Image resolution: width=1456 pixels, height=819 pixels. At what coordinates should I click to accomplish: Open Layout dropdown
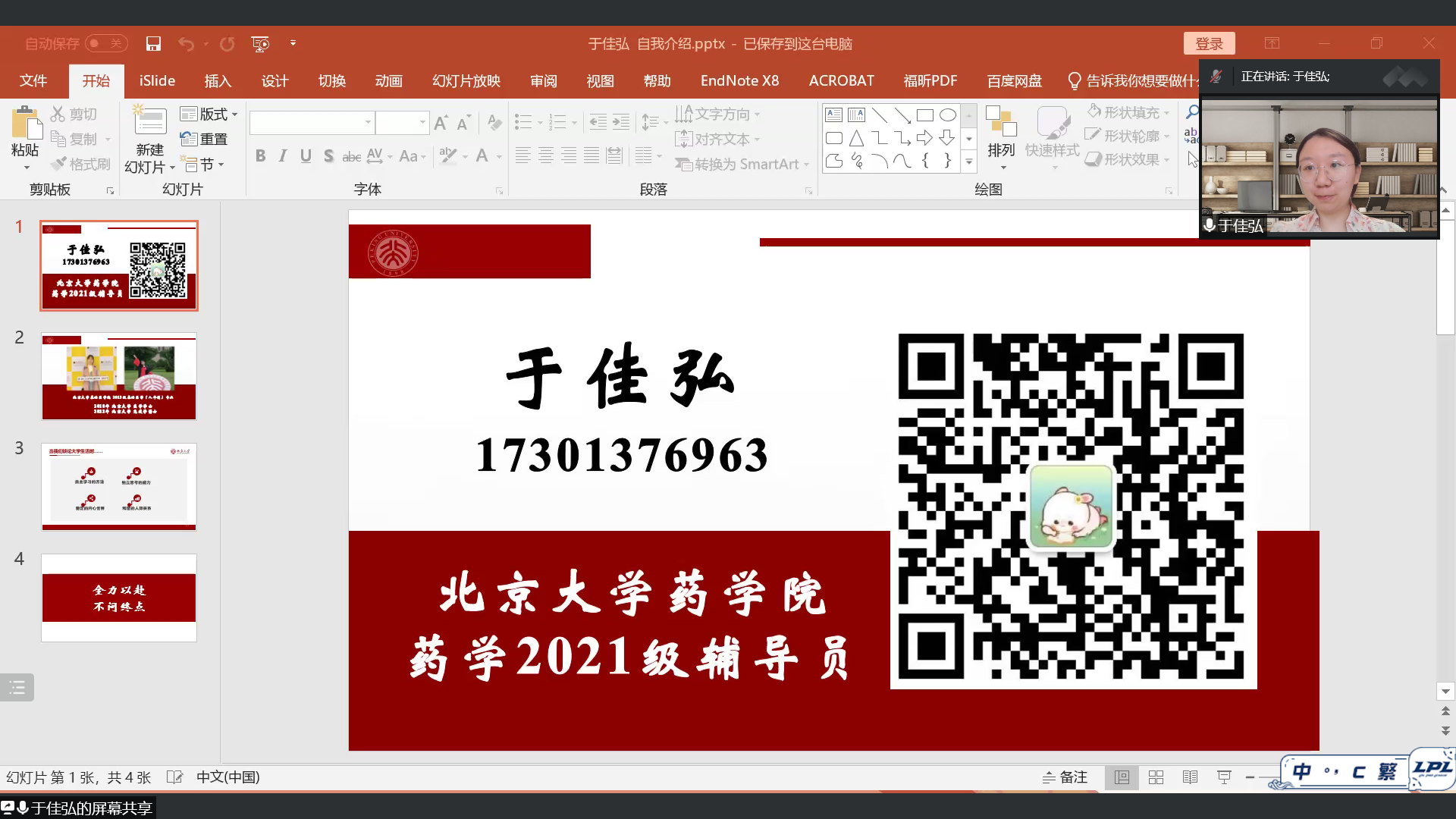point(209,114)
